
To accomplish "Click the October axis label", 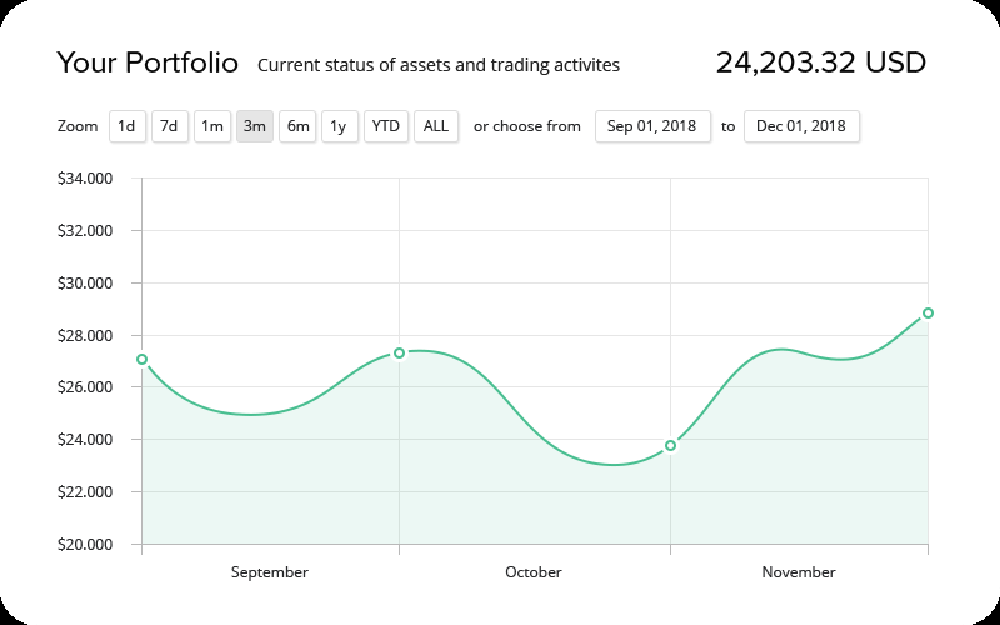I will point(533,572).
